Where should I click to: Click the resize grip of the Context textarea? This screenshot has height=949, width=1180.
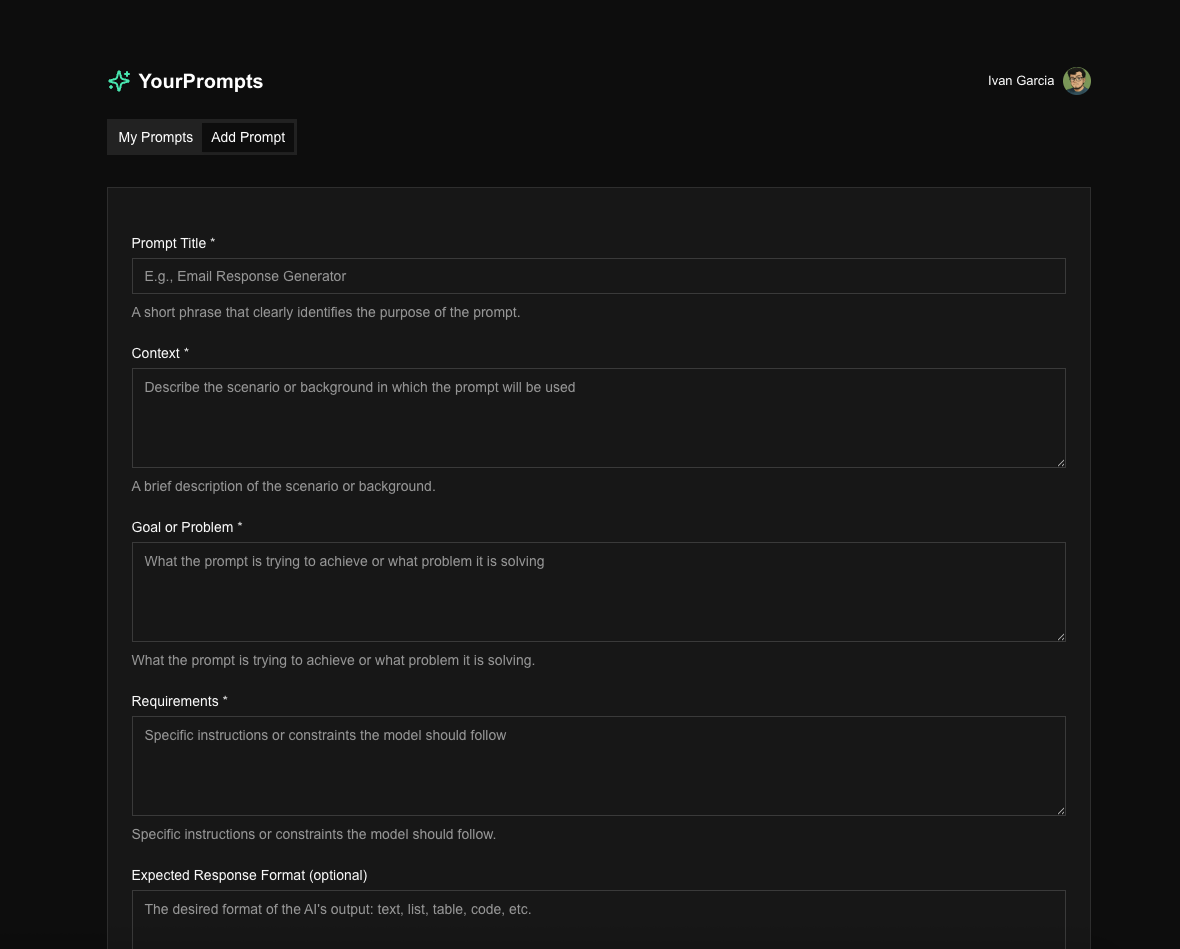click(x=1061, y=461)
